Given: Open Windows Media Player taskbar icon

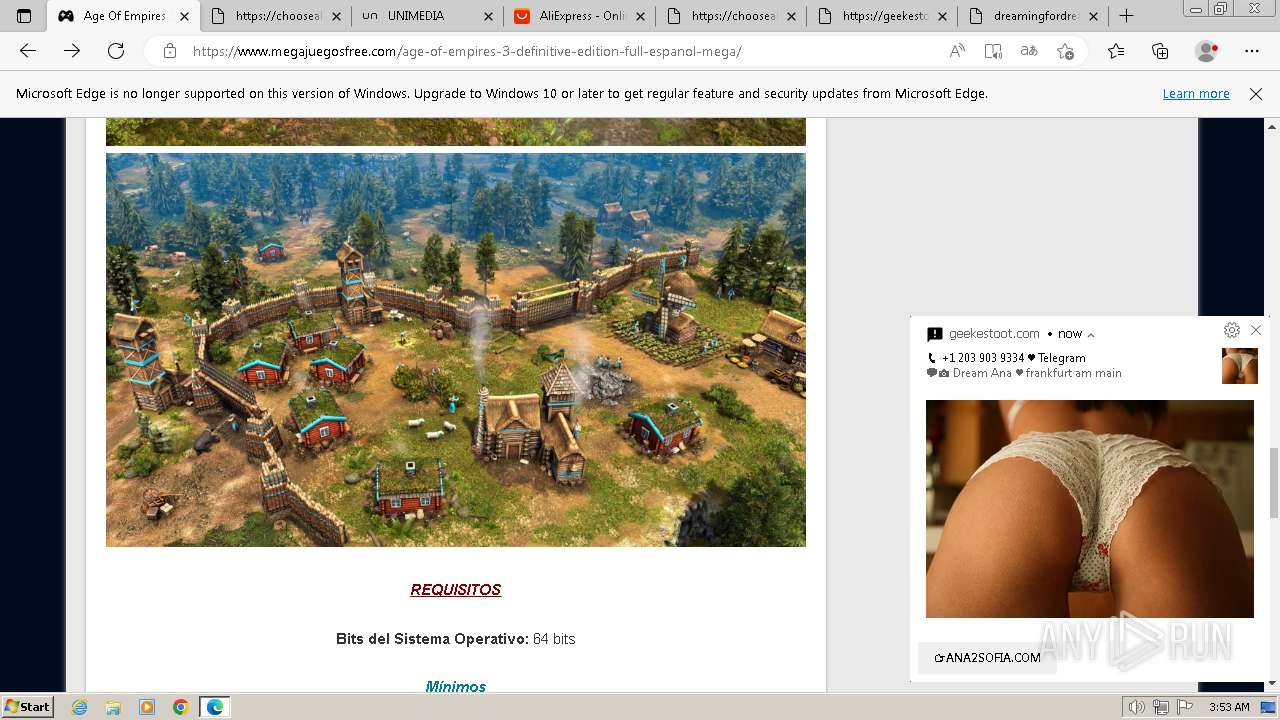Looking at the screenshot, I should [x=147, y=707].
